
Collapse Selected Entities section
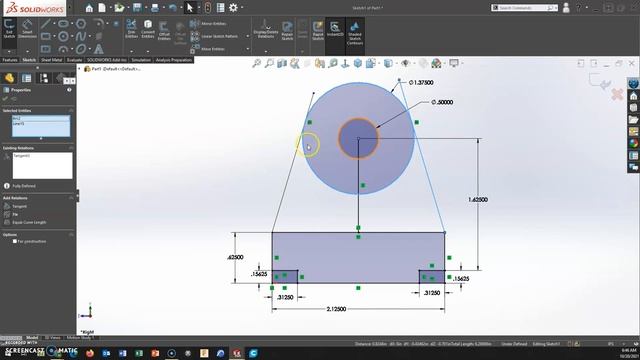71,111
